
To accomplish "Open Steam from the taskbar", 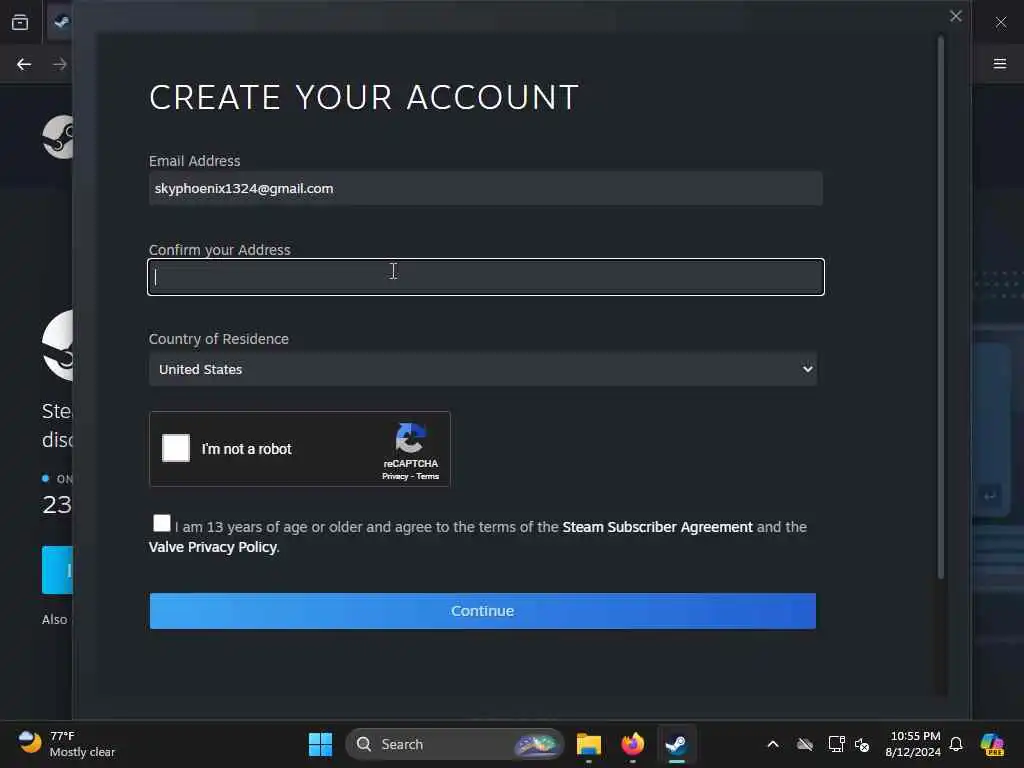I will point(677,744).
